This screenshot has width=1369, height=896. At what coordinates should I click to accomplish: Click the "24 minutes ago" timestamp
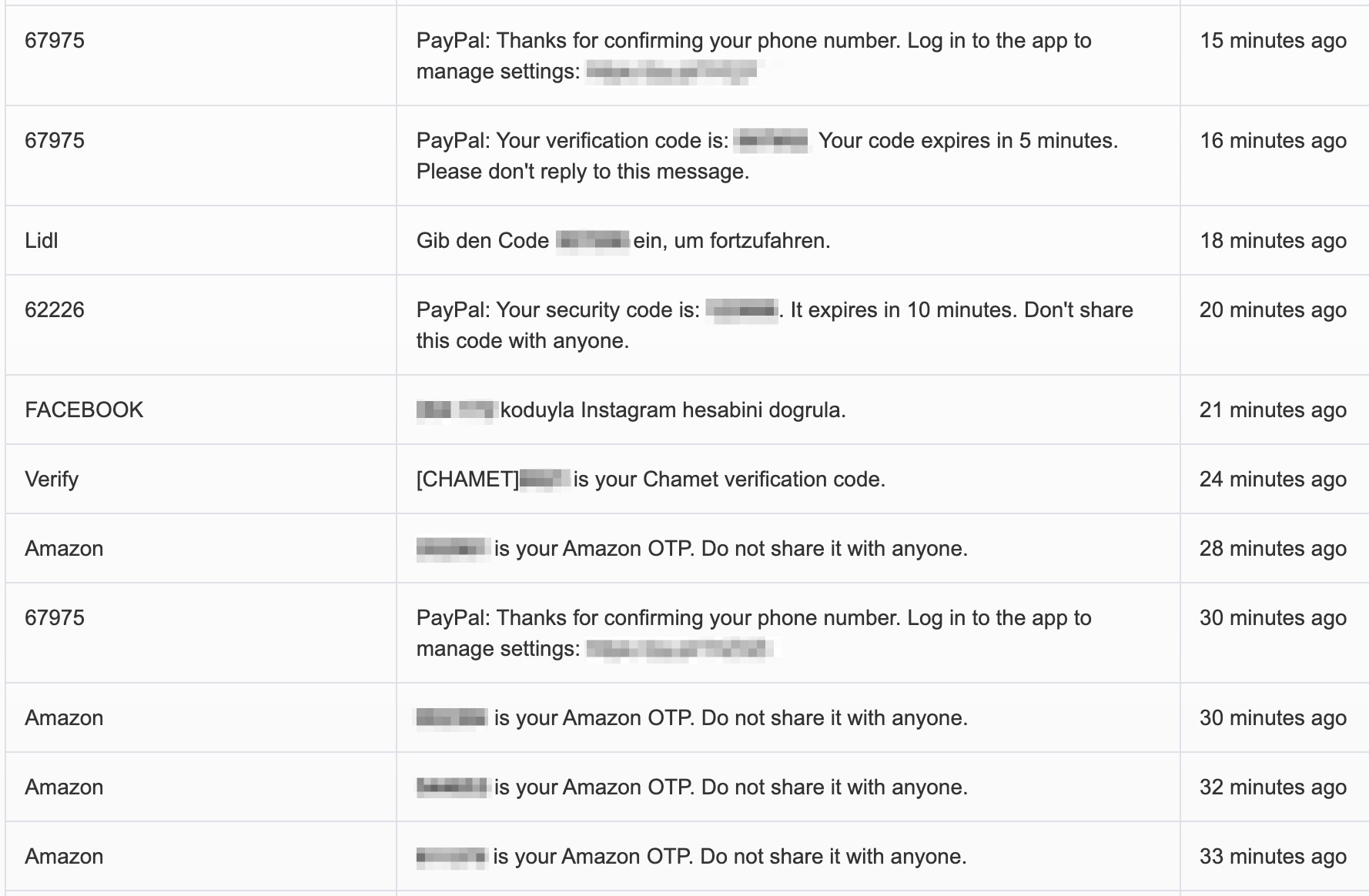(x=1273, y=480)
